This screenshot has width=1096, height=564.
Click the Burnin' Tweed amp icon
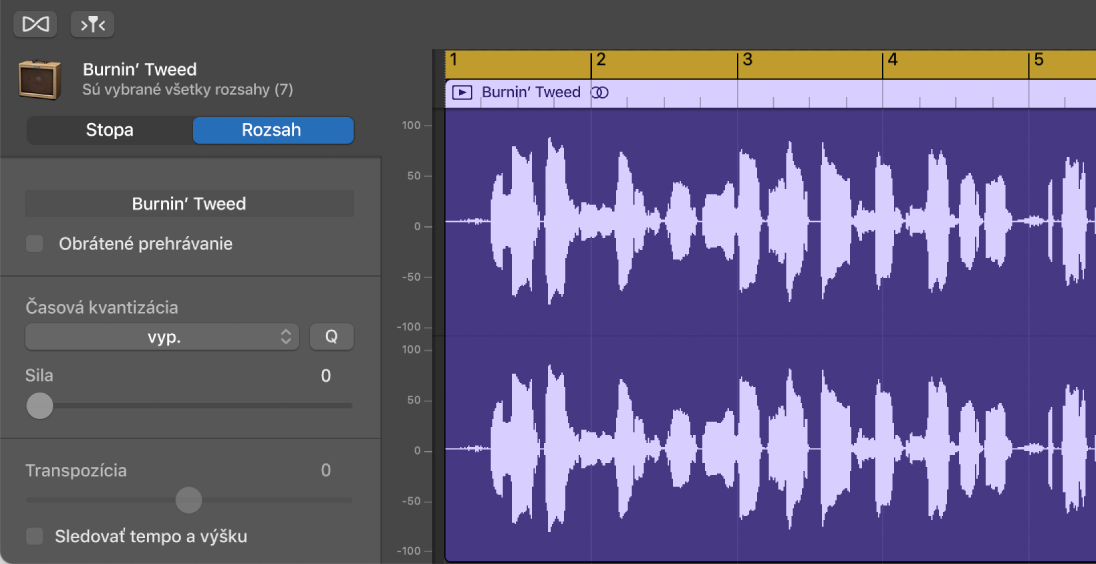click(41, 79)
